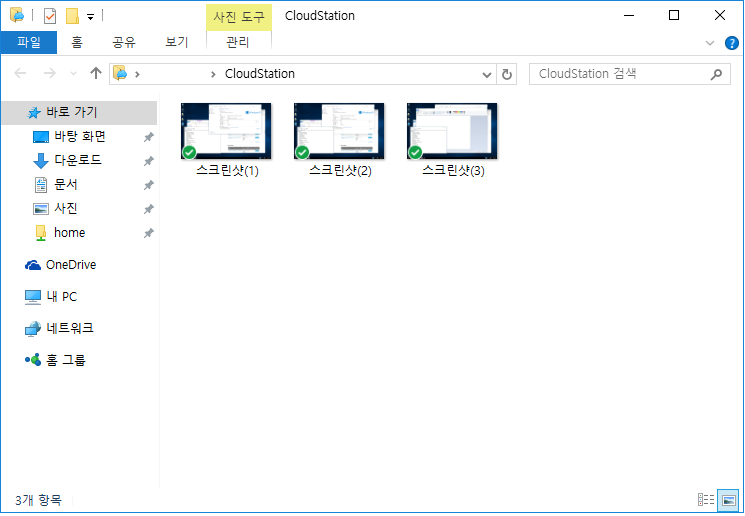
Task: Switch to details view in status bar
Action: tap(706, 500)
